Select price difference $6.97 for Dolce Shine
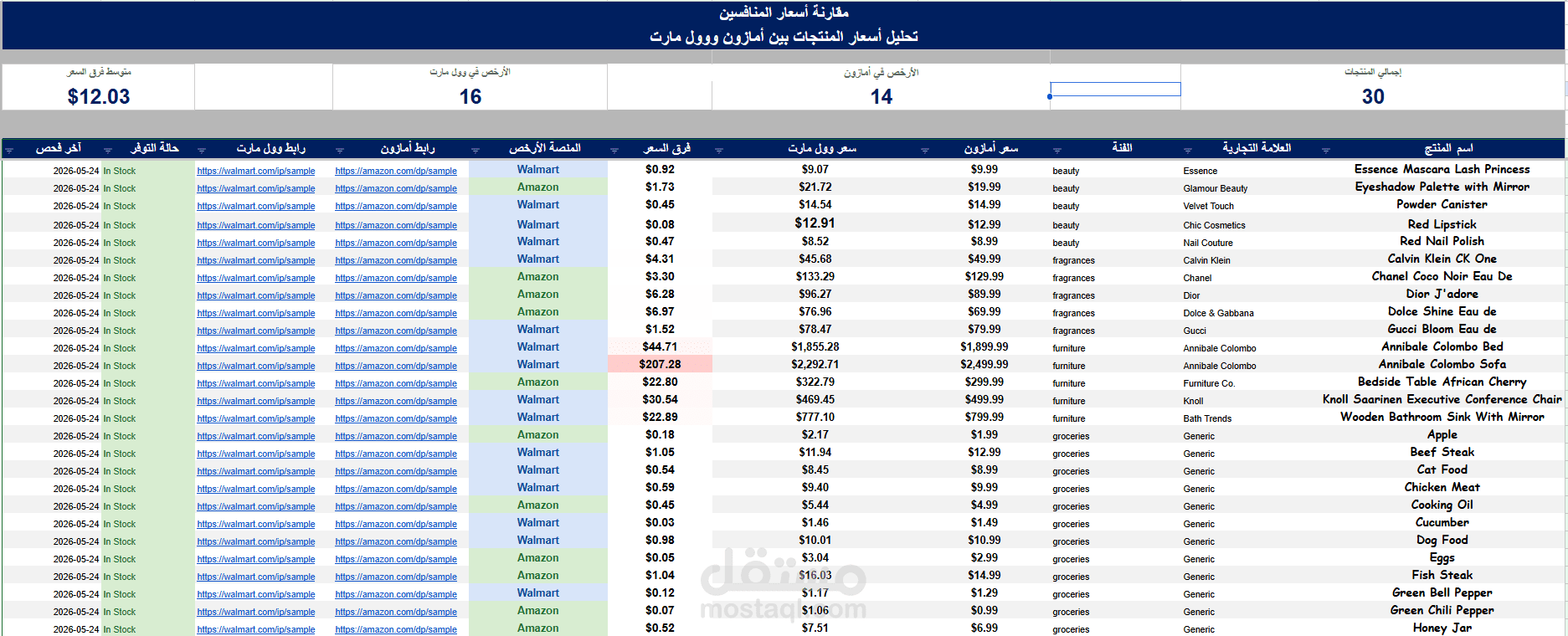1568x636 pixels. click(x=660, y=311)
